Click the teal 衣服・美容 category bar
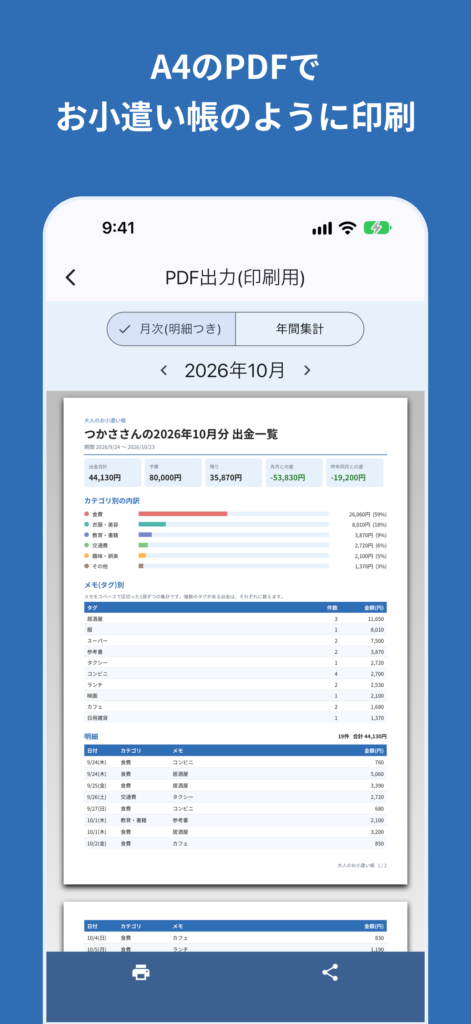 tap(152, 524)
